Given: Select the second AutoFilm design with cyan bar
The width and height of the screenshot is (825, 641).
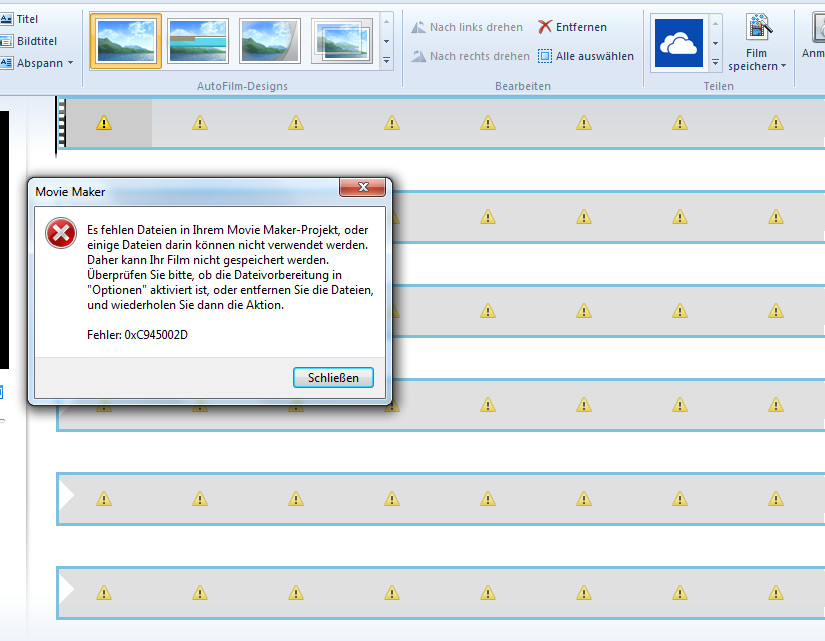Looking at the screenshot, I should pyautogui.click(x=198, y=41).
